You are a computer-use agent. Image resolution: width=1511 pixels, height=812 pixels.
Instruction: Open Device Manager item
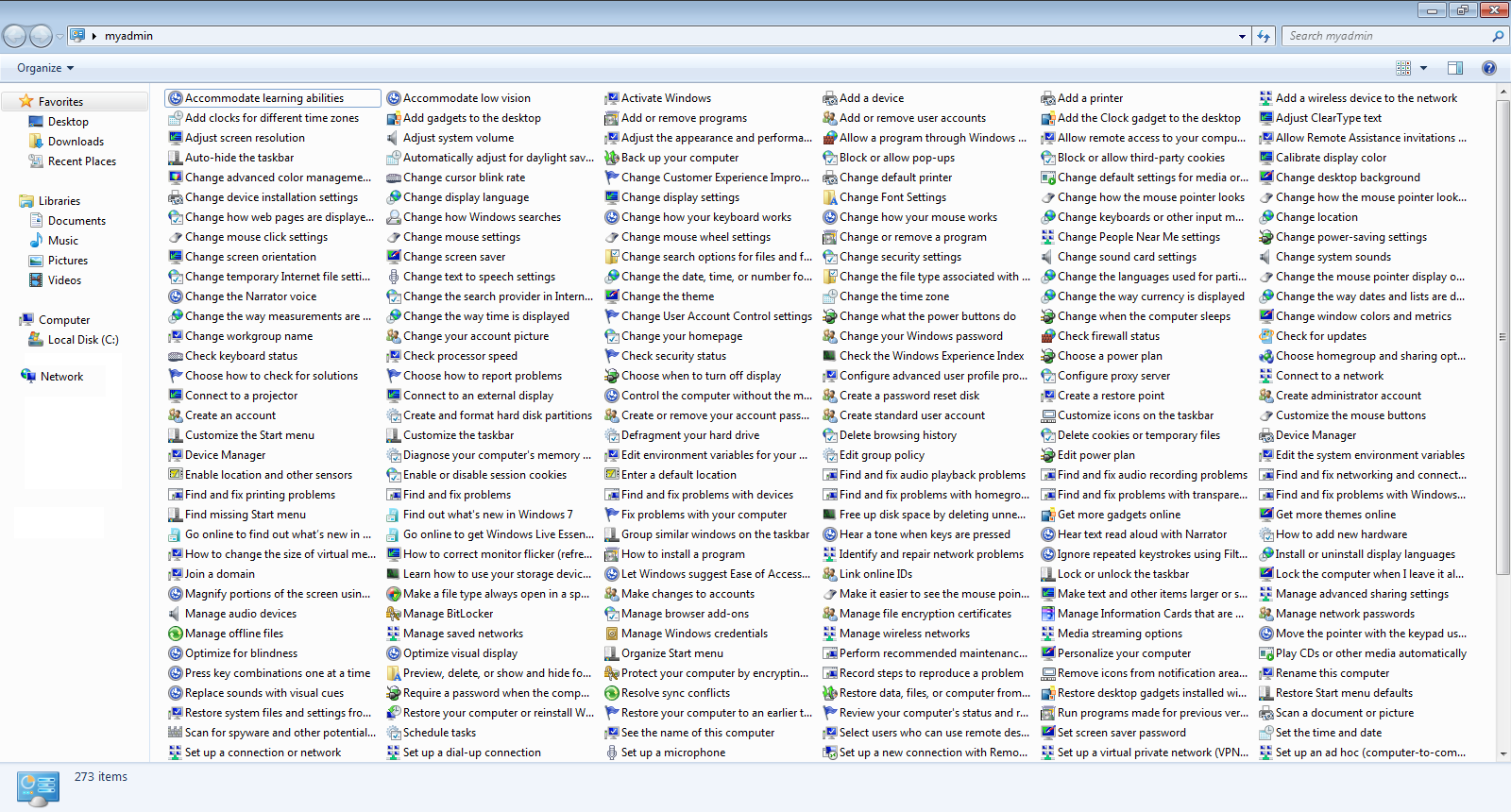coord(225,455)
